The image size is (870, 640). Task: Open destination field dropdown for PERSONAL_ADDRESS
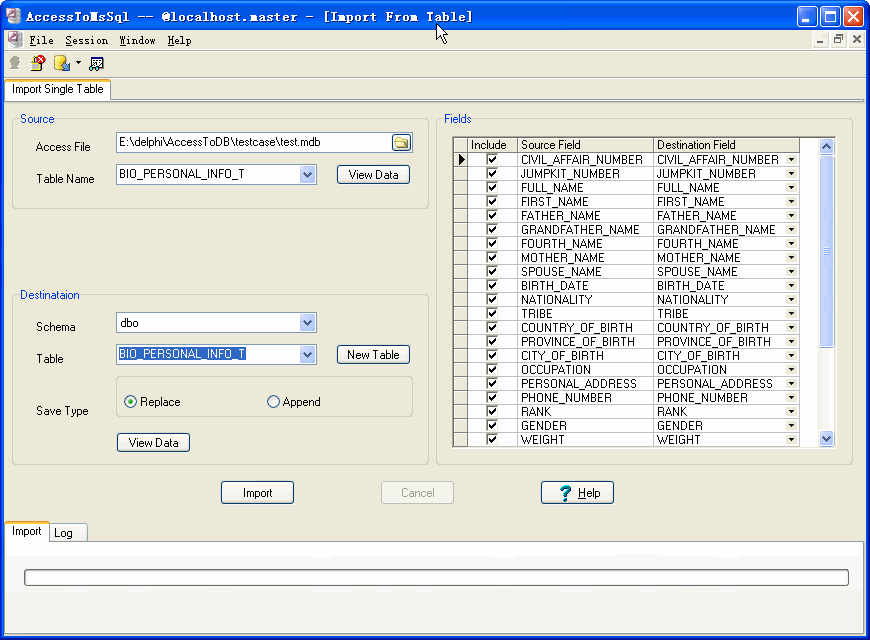click(792, 384)
